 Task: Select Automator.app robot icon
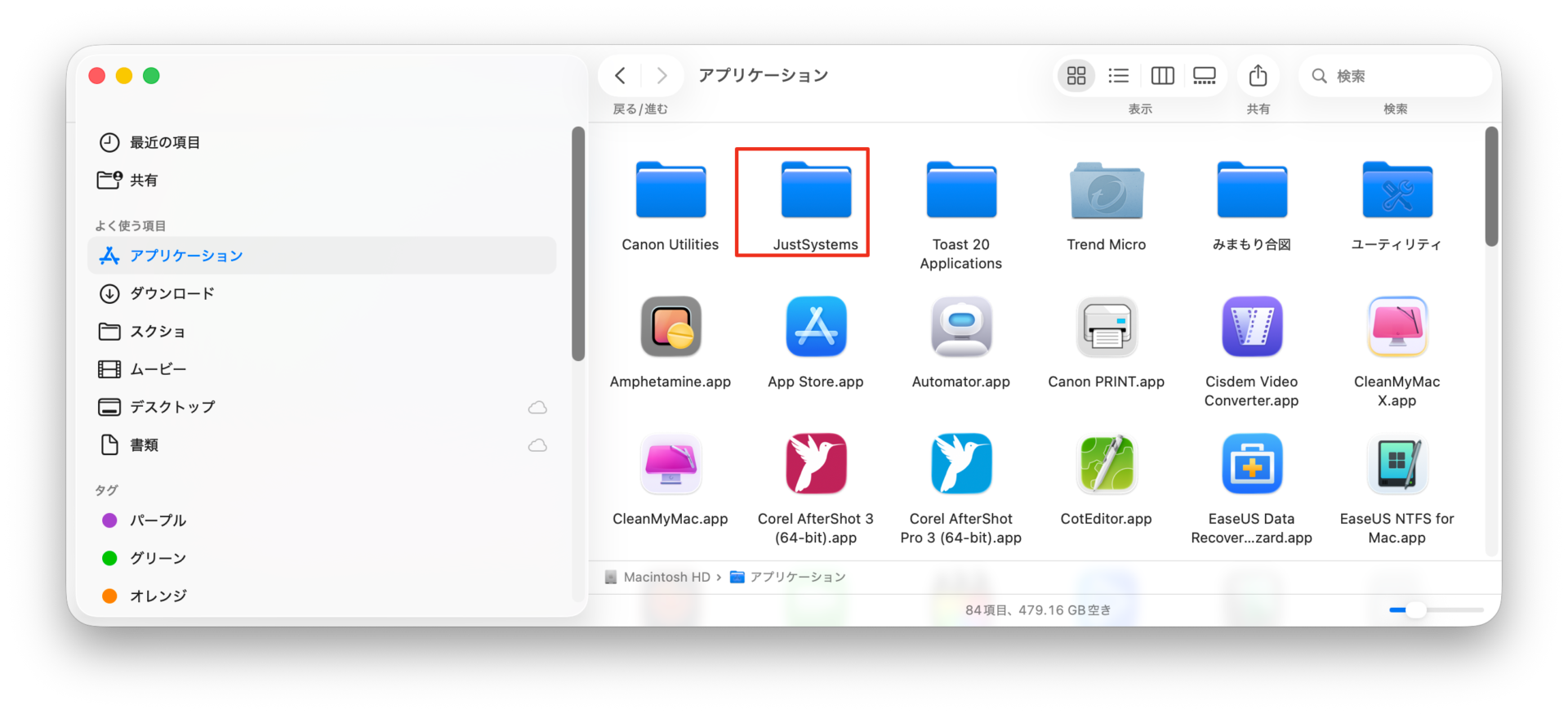coord(960,327)
